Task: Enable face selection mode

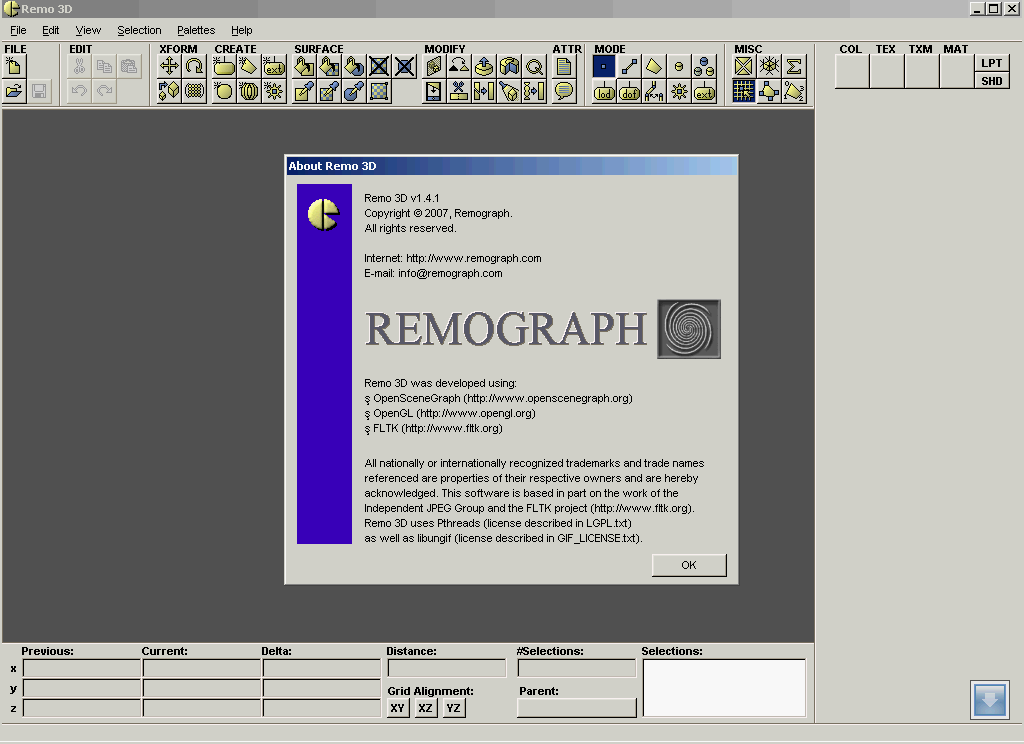Action: pos(654,66)
